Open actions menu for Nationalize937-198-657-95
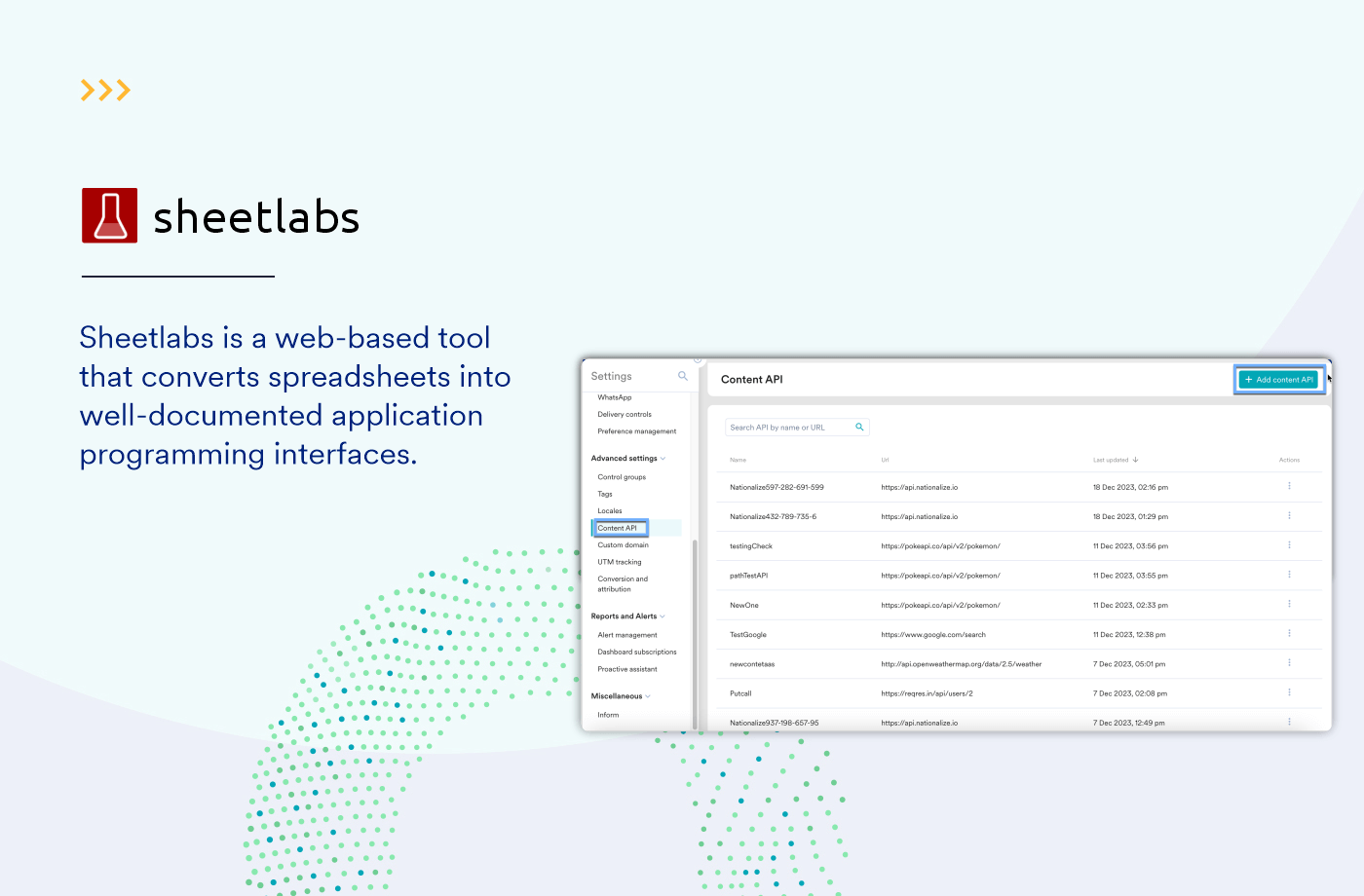The image size is (1364, 896). 1289,722
